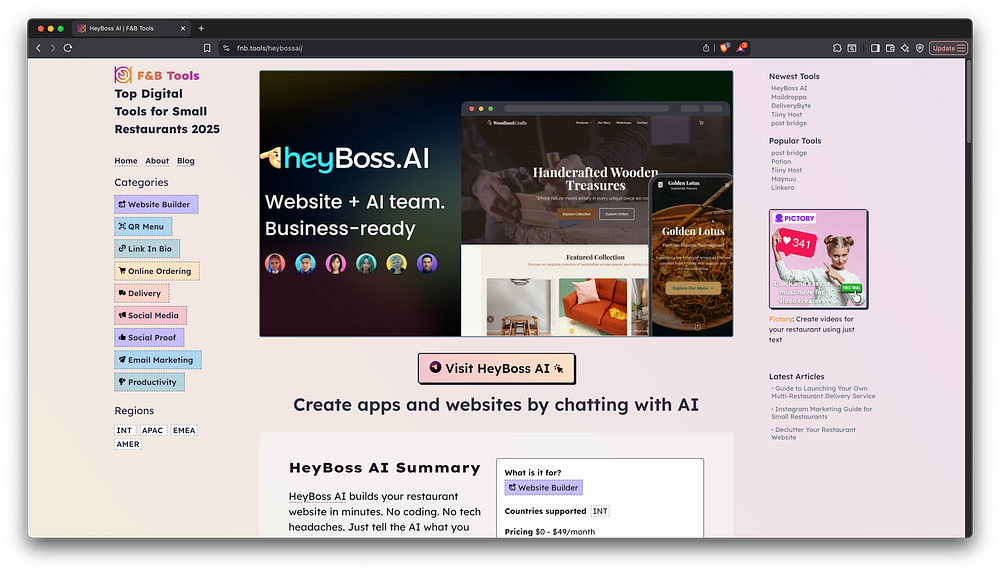1000x574 pixels.
Task: Open Linkero under Popular Tools
Action: click(783, 188)
